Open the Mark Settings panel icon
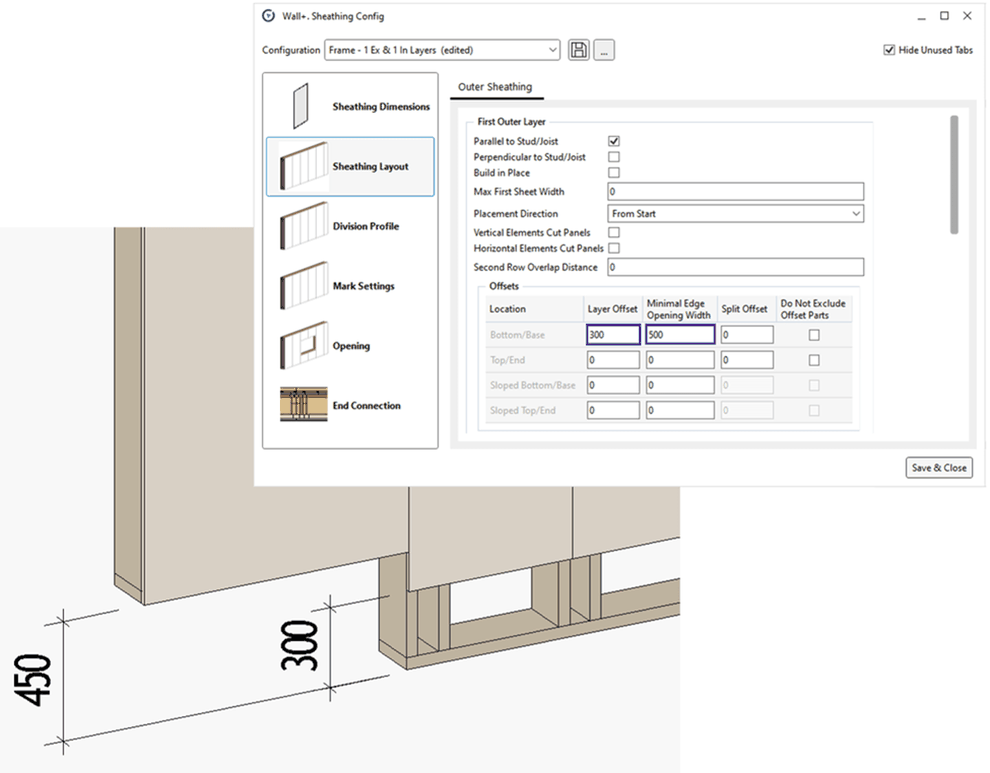 (304, 285)
